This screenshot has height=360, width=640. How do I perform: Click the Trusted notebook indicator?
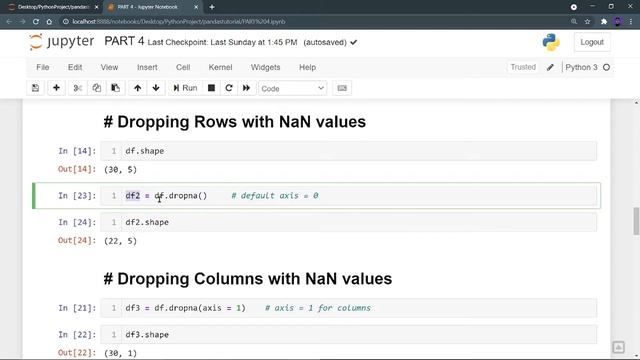coord(523,67)
